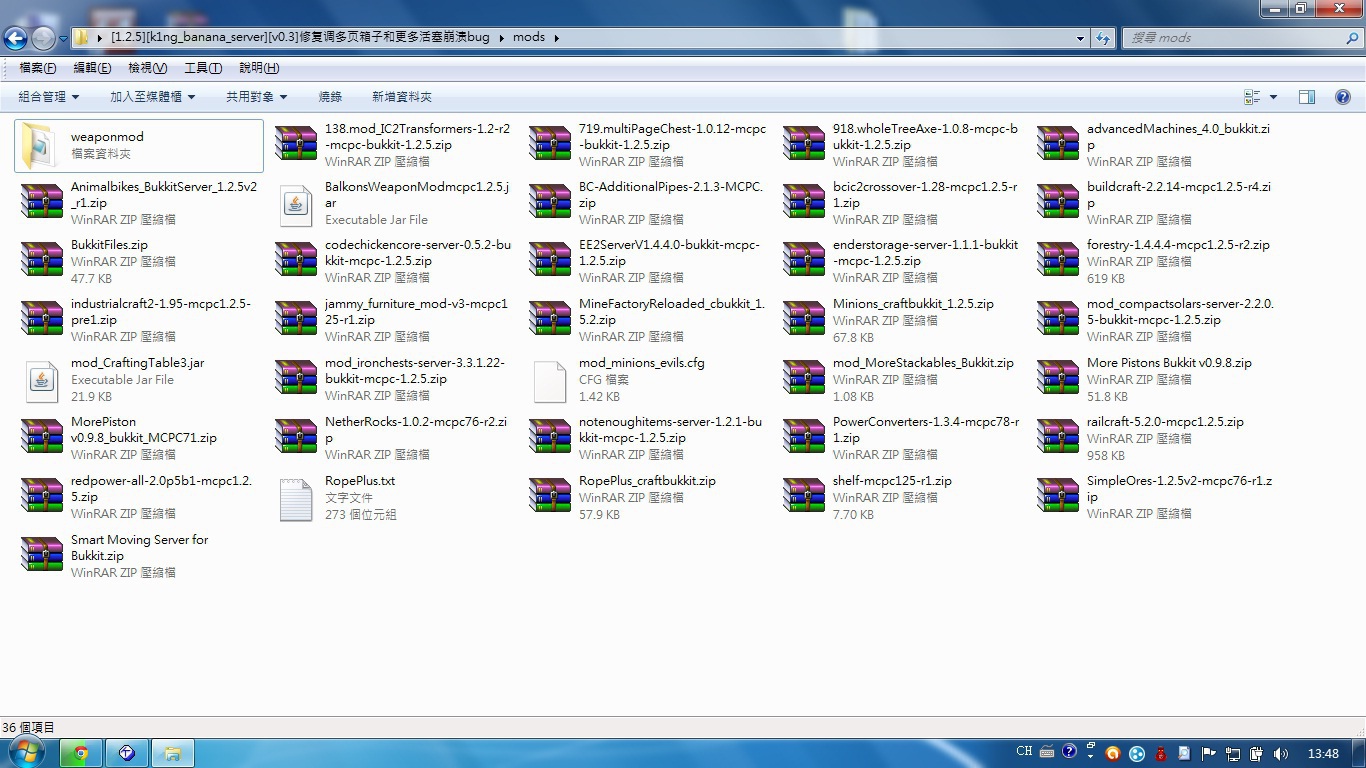Open the Action Center flag tray icon
This screenshot has width=1366, height=768.
click(x=1208, y=753)
